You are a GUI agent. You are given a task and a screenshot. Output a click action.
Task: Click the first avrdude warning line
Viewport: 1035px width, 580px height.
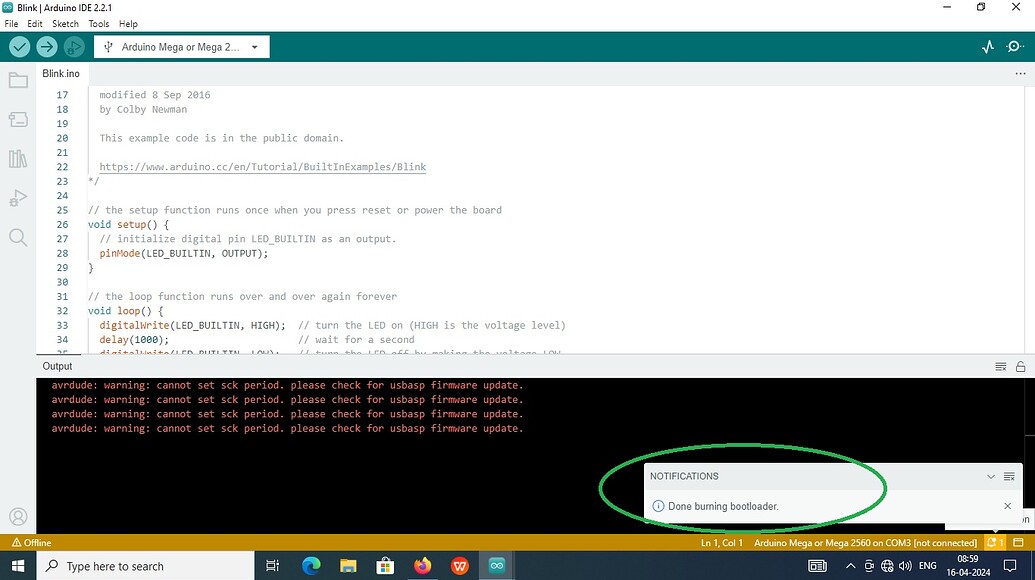point(287,385)
